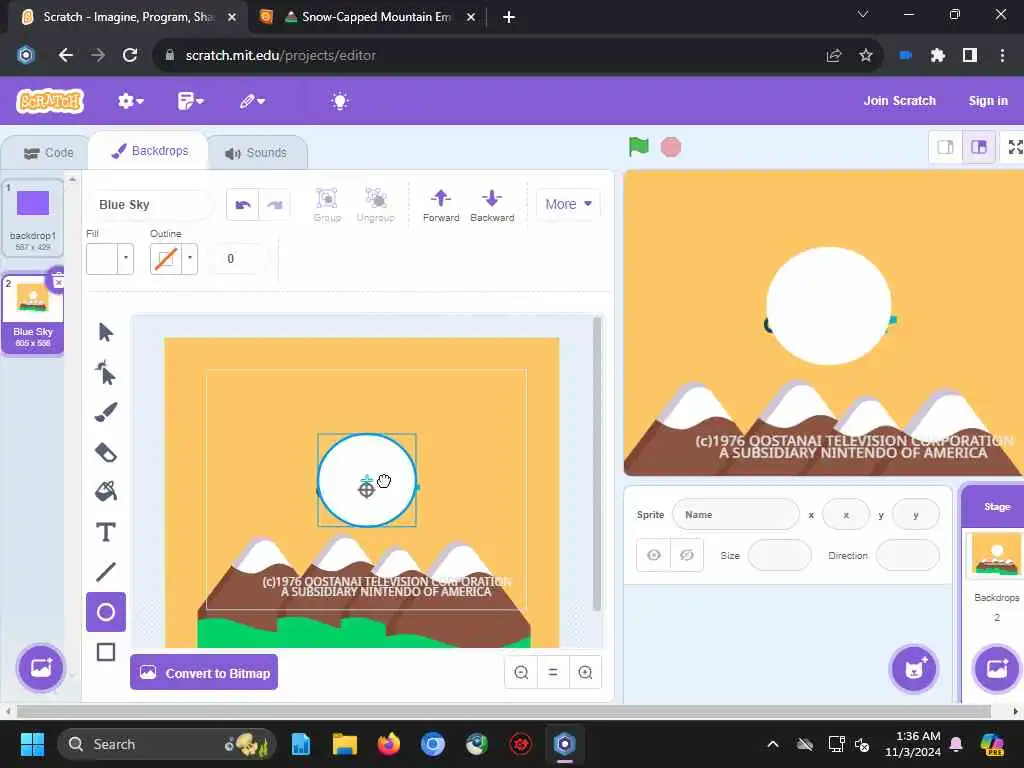Click the Sprite Name field
This screenshot has width=1024, height=768.
[735, 515]
